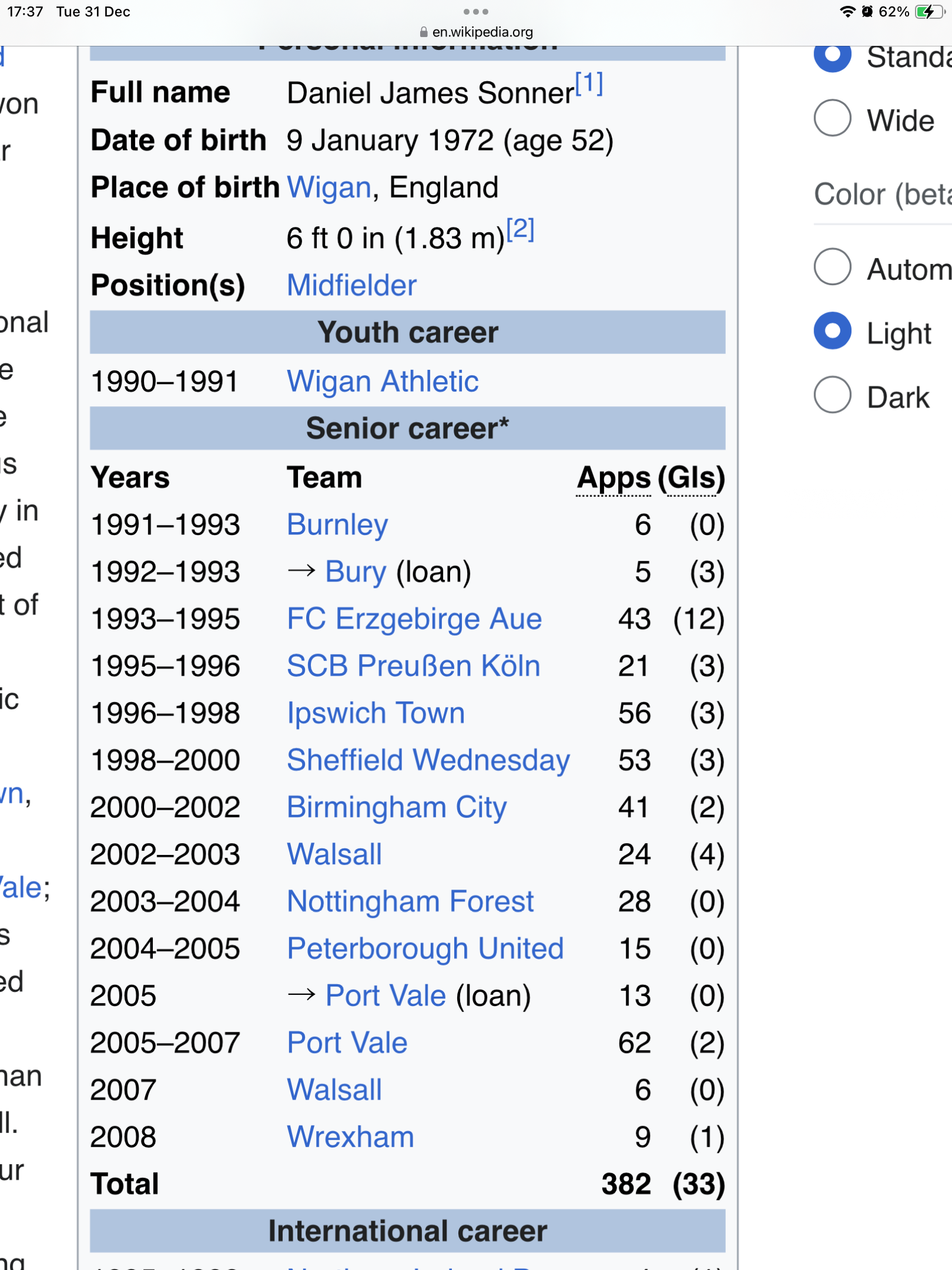
Task: Choose the Dark color option
Action: click(832, 395)
